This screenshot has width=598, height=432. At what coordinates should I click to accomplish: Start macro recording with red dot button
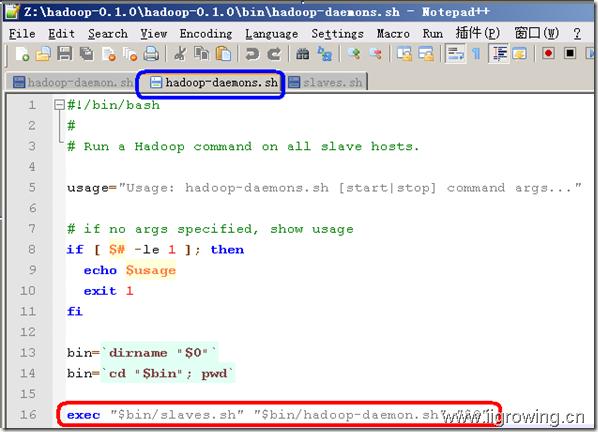pyautogui.click(x=548, y=54)
